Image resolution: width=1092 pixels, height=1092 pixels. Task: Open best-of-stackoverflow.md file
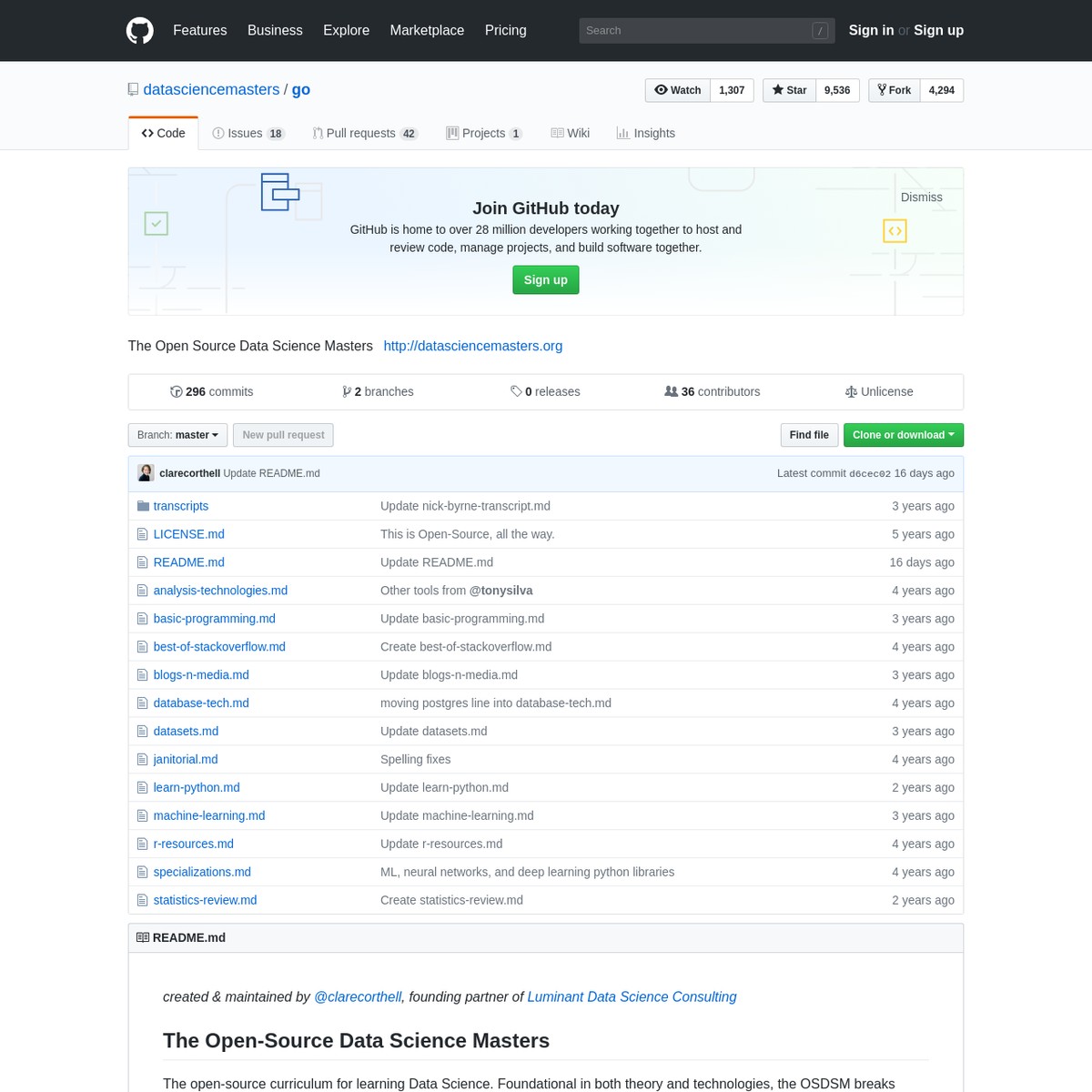tap(219, 647)
